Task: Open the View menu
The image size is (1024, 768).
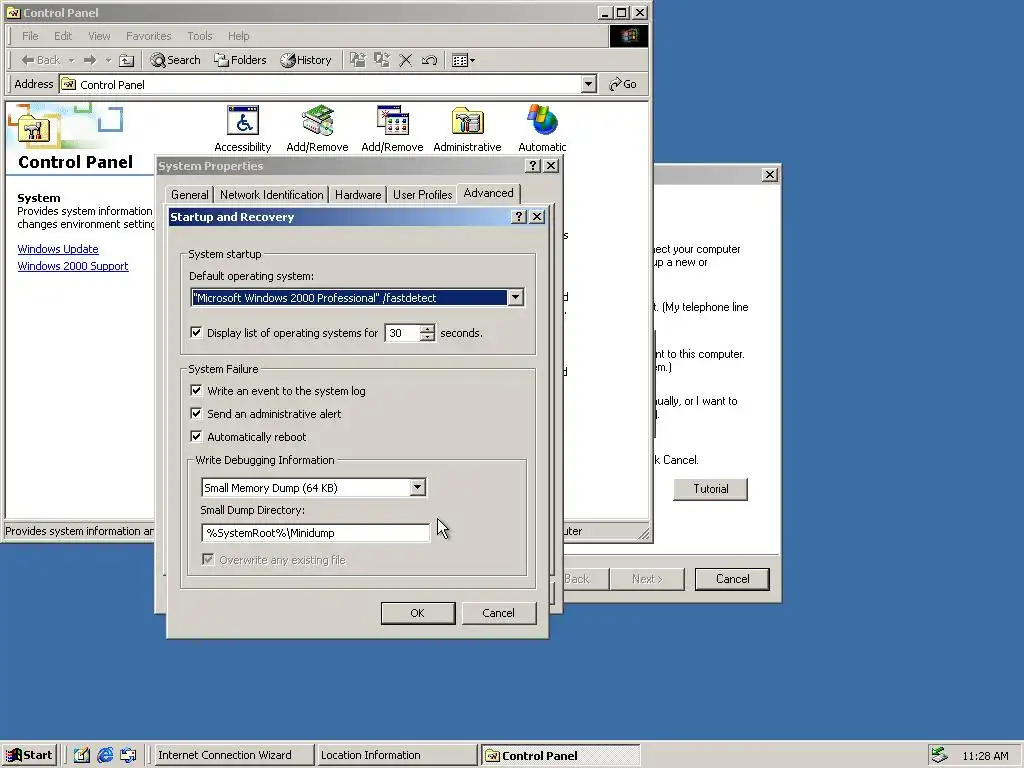Action: [x=99, y=36]
